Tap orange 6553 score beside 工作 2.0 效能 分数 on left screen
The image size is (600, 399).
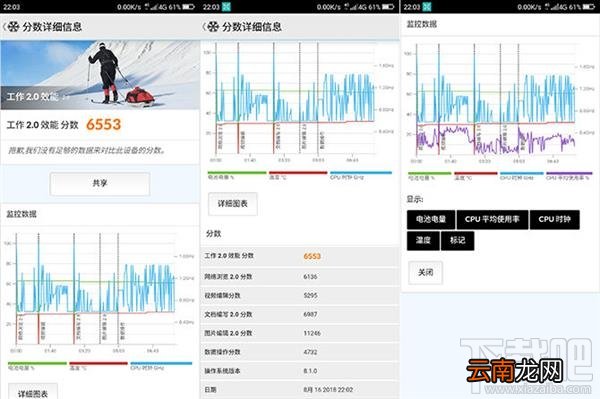(103, 124)
